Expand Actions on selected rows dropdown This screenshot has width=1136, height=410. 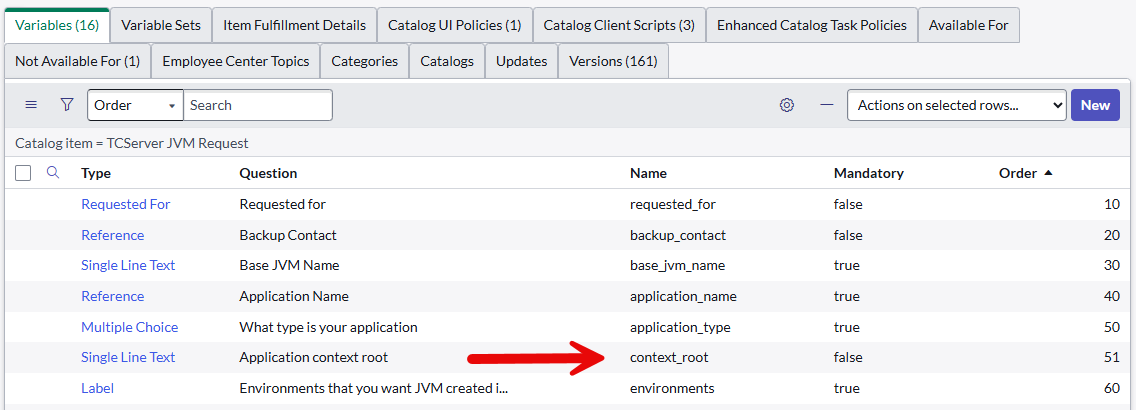point(956,105)
